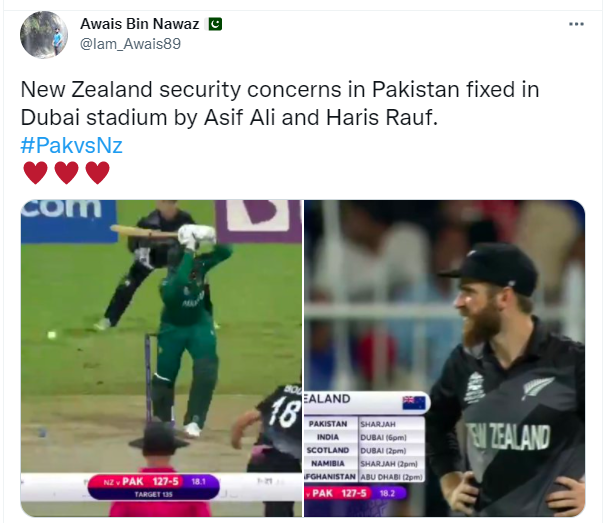Image resolution: width=605 pixels, height=523 pixels.
Task: Click the Awais Bin Nawaz display name
Action: [140, 24]
